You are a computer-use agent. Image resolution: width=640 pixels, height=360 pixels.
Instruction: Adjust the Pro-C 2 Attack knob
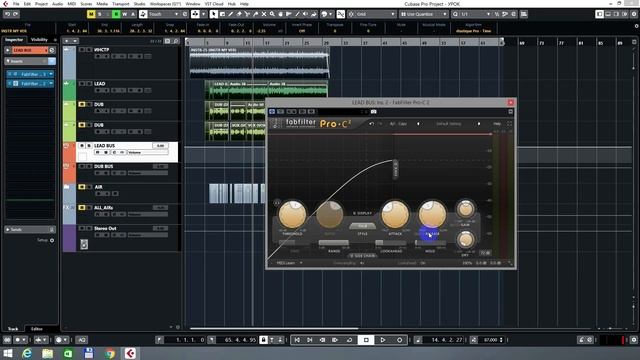[x=395, y=214]
